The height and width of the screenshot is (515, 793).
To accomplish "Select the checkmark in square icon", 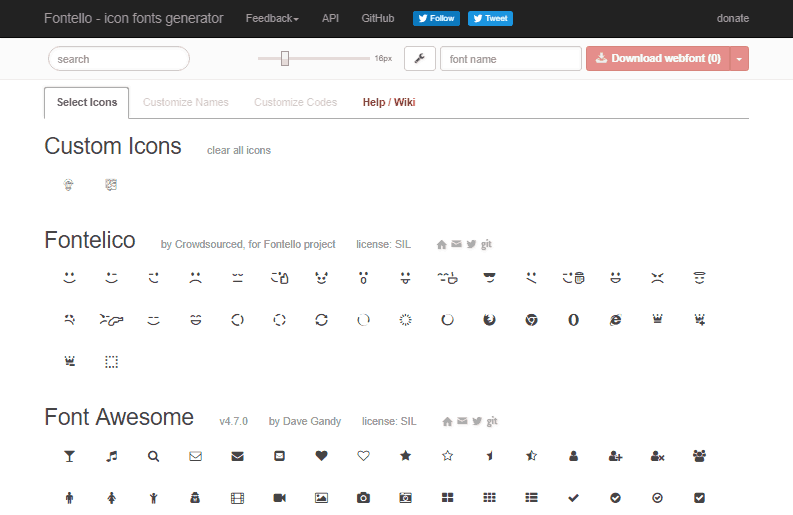I will pos(699,498).
